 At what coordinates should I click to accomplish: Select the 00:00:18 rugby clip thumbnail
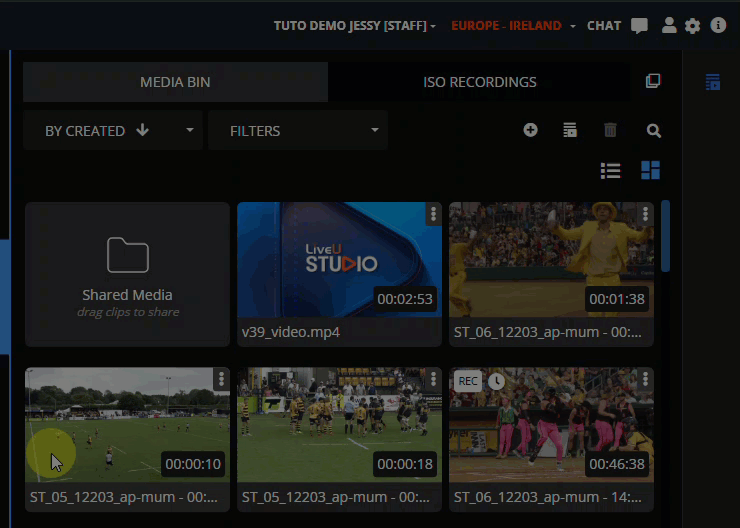tap(339, 425)
